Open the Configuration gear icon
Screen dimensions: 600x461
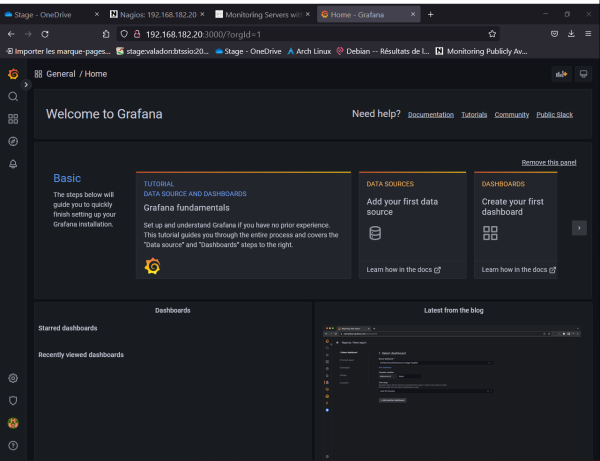pos(13,378)
